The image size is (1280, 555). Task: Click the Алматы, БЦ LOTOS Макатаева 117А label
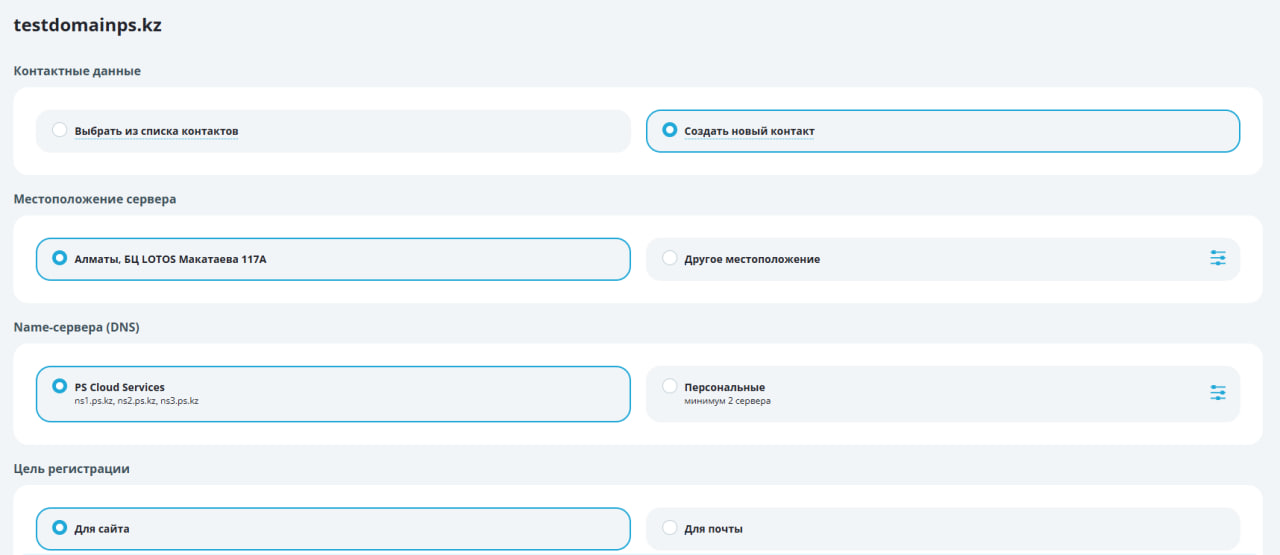pos(170,259)
